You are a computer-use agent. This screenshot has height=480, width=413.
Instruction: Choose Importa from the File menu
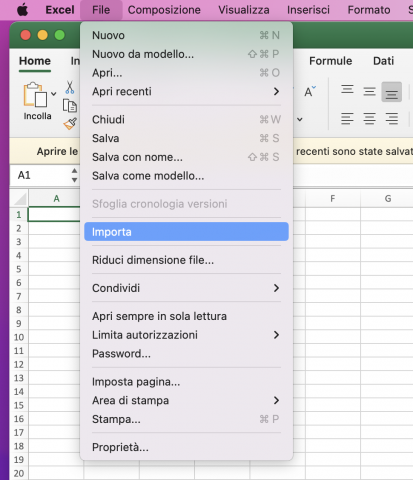(186, 232)
